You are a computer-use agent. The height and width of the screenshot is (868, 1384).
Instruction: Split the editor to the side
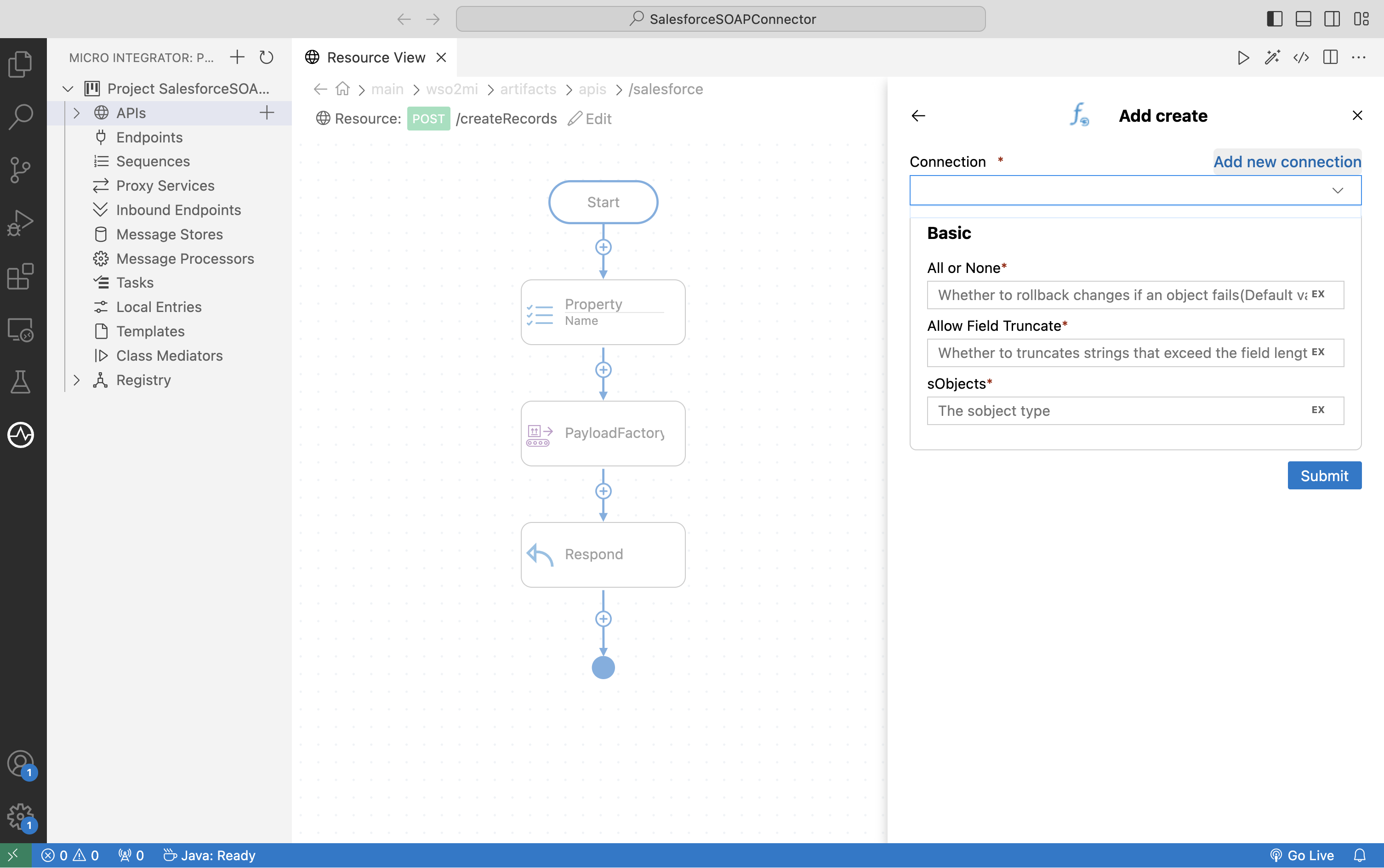click(1330, 57)
